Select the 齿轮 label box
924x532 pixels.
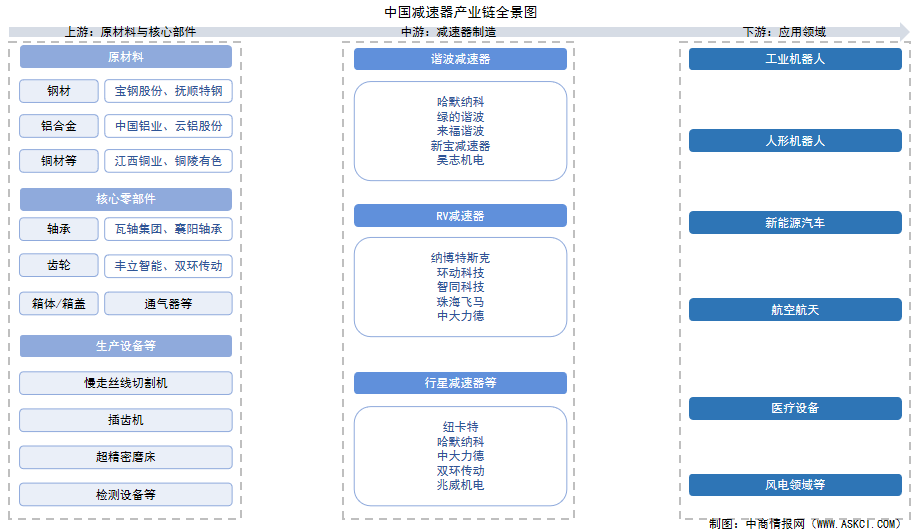pos(59,265)
